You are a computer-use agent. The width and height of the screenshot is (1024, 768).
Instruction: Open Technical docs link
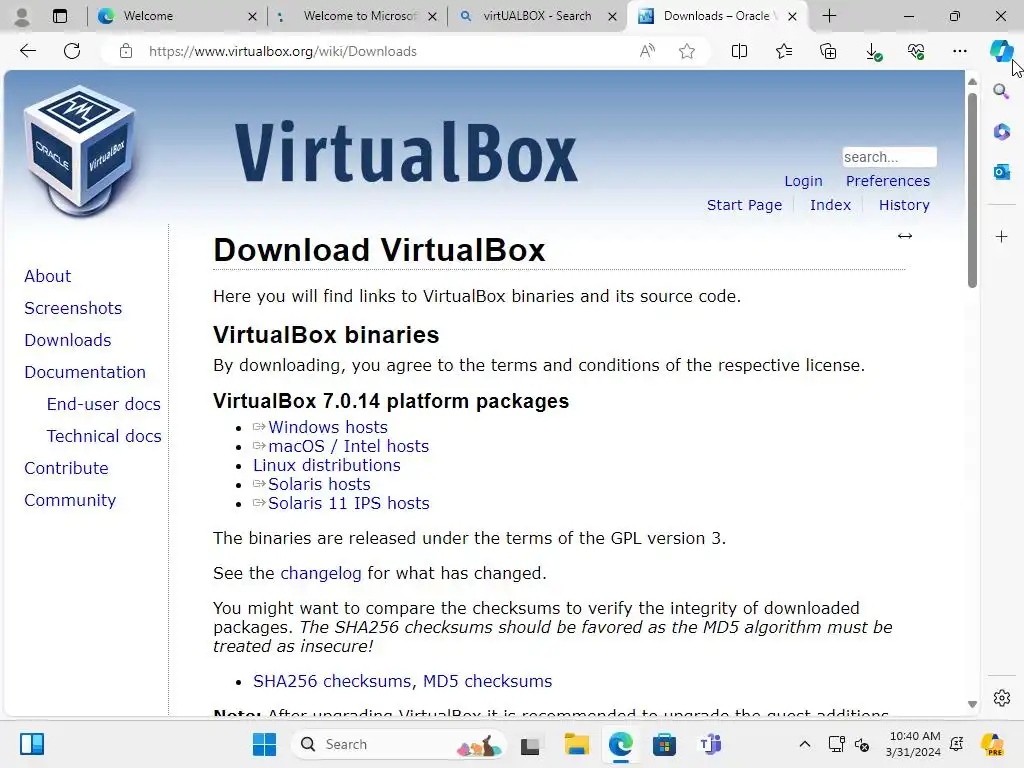pos(104,436)
